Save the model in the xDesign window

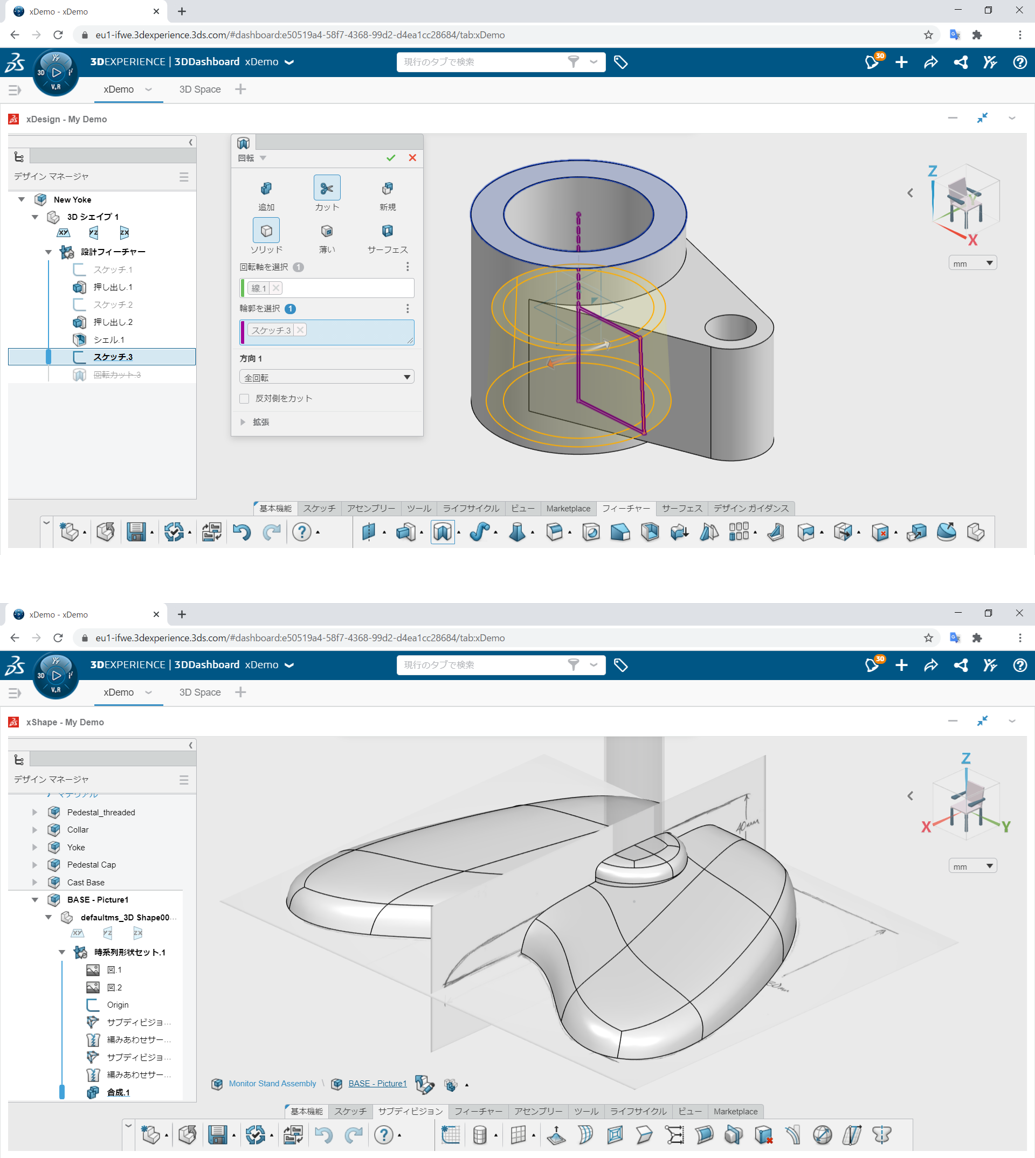point(136,532)
